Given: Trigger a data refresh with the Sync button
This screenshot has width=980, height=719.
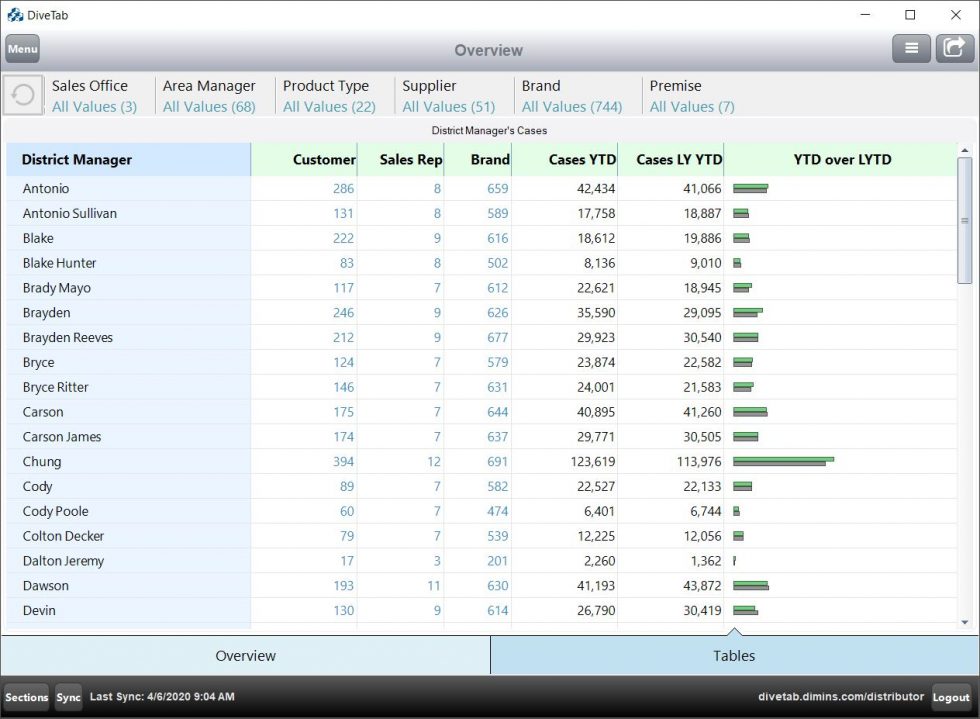Looking at the screenshot, I should (68, 697).
